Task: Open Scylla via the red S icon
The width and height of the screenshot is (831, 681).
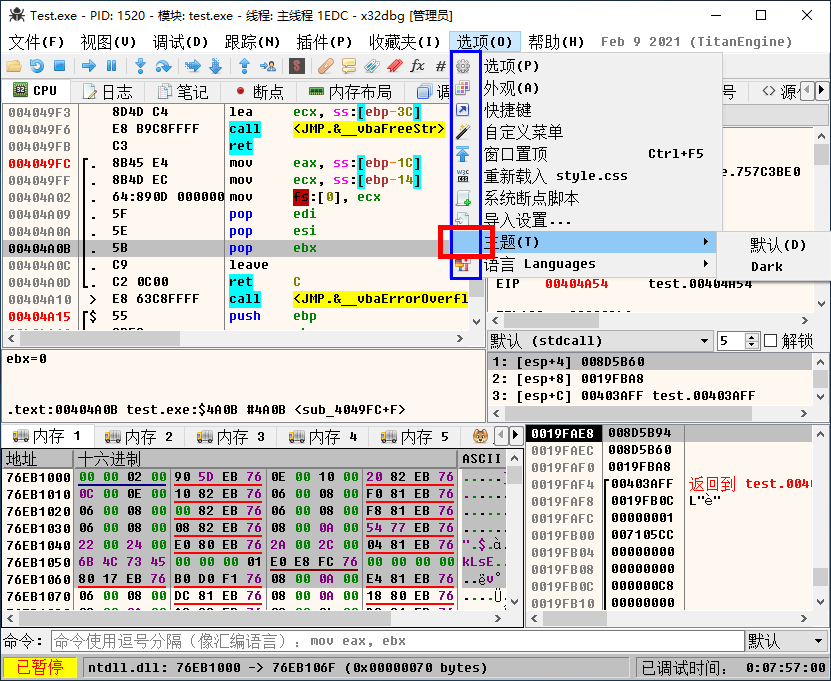Action: 297,66
